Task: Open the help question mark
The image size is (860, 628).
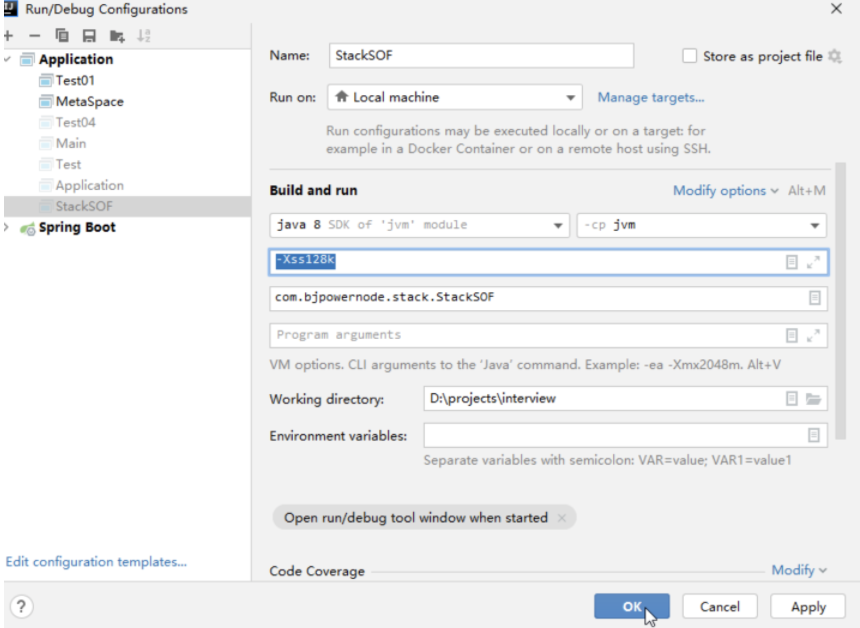Action: (21, 607)
